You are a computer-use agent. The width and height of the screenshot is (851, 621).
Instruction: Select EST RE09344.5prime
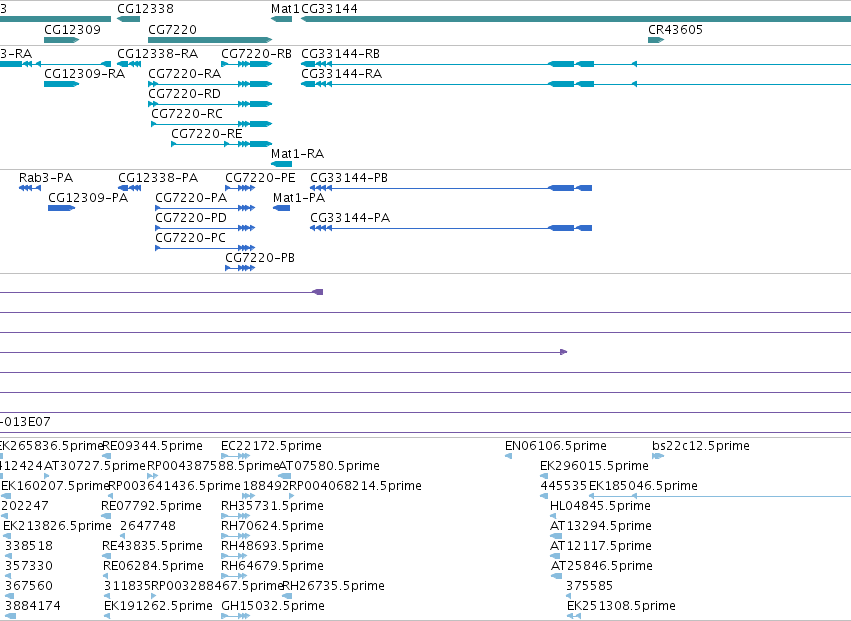153,446
